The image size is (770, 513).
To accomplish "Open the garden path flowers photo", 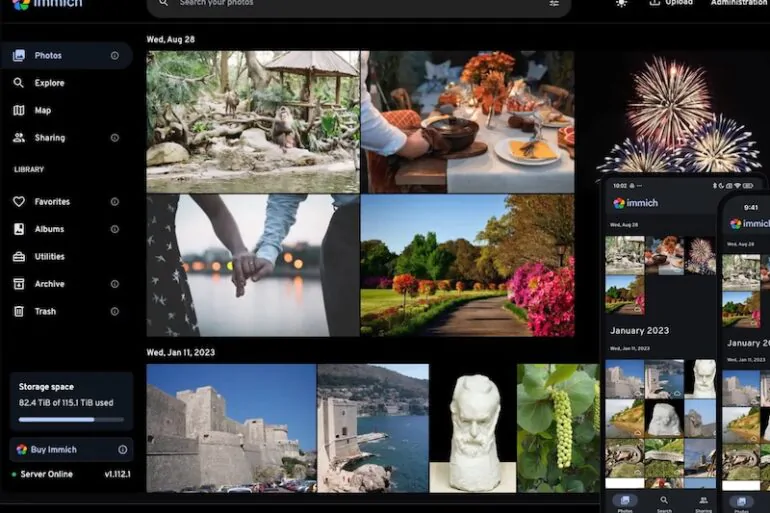I will (468, 266).
